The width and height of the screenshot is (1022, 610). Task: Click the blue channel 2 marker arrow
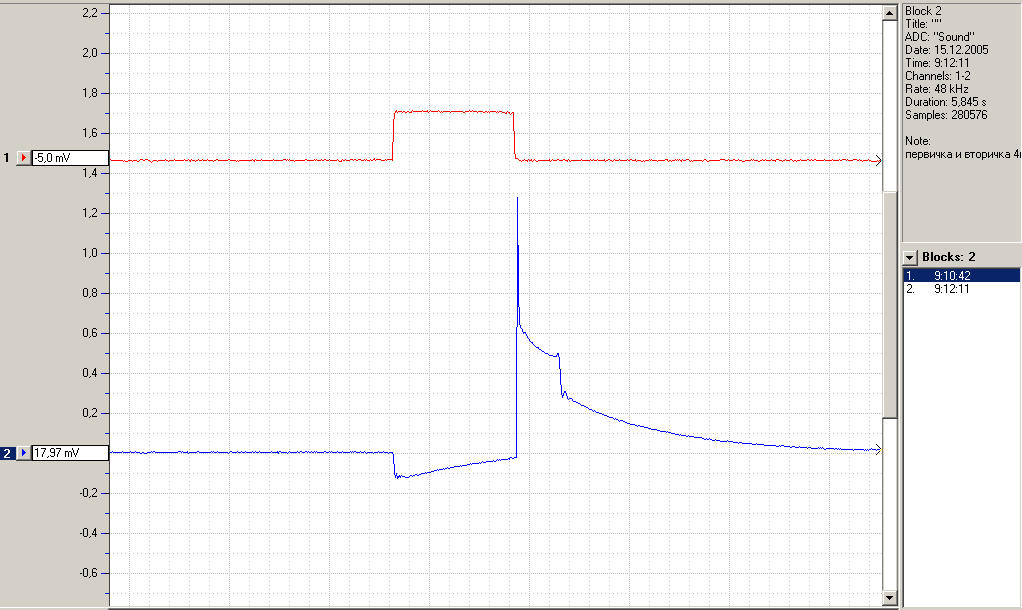[23, 453]
